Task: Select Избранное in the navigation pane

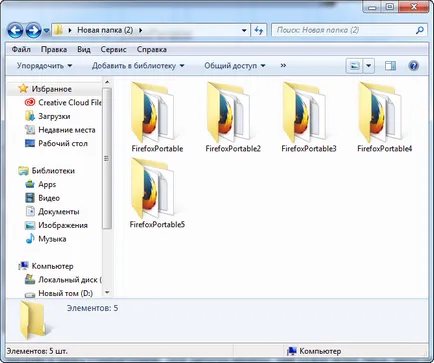Action: click(x=52, y=89)
